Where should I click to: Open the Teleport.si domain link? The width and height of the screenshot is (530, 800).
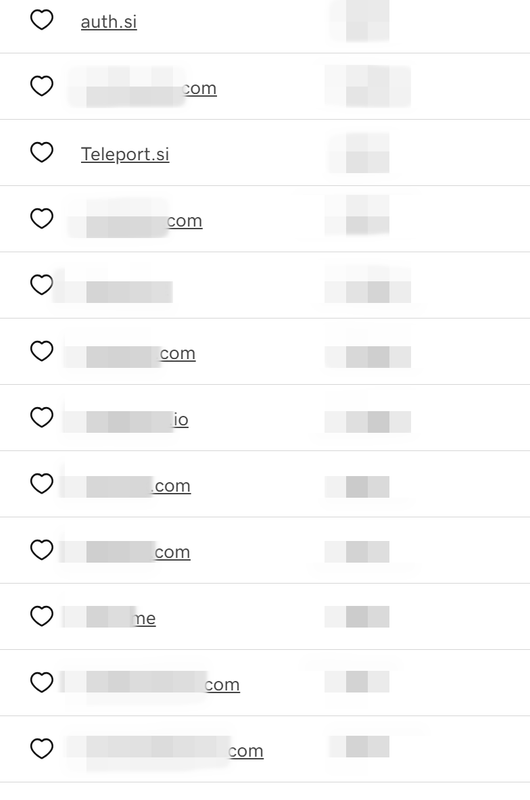(x=125, y=154)
